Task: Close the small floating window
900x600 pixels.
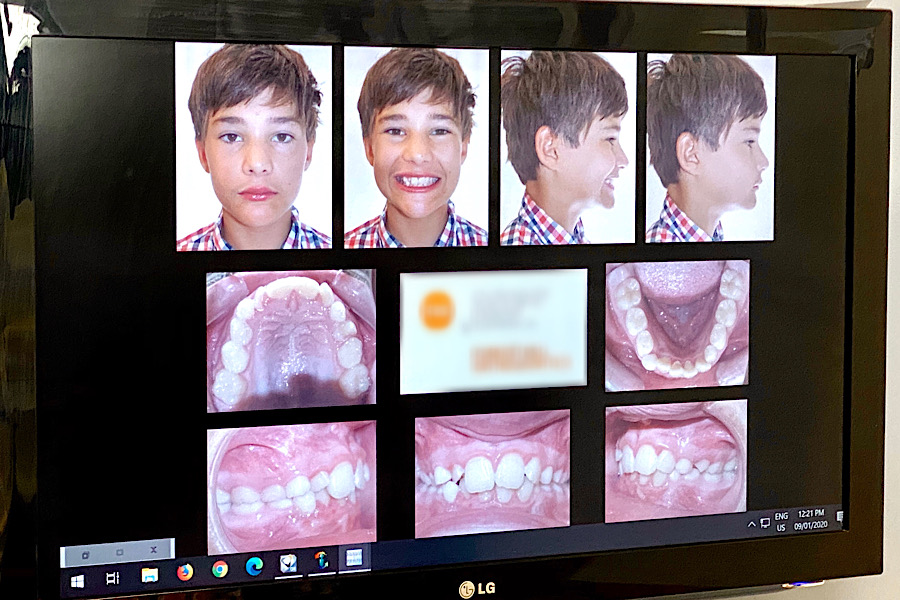Action: (x=153, y=550)
